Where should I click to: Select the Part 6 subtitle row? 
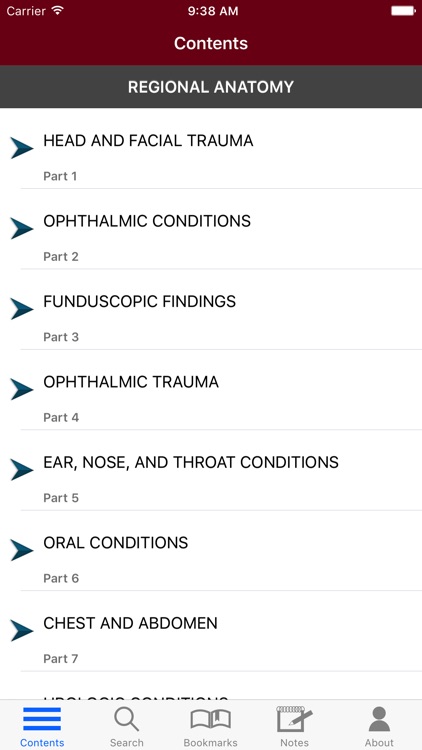click(61, 578)
